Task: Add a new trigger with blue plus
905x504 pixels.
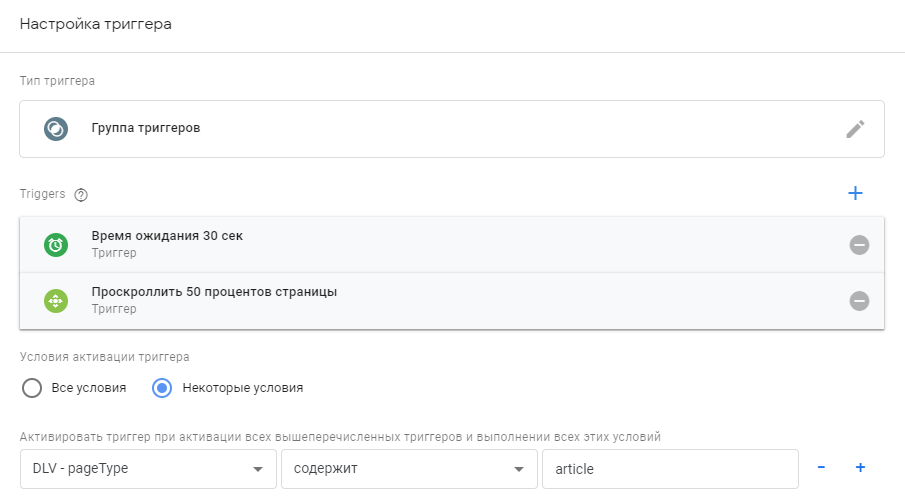Action: (x=855, y=193)
